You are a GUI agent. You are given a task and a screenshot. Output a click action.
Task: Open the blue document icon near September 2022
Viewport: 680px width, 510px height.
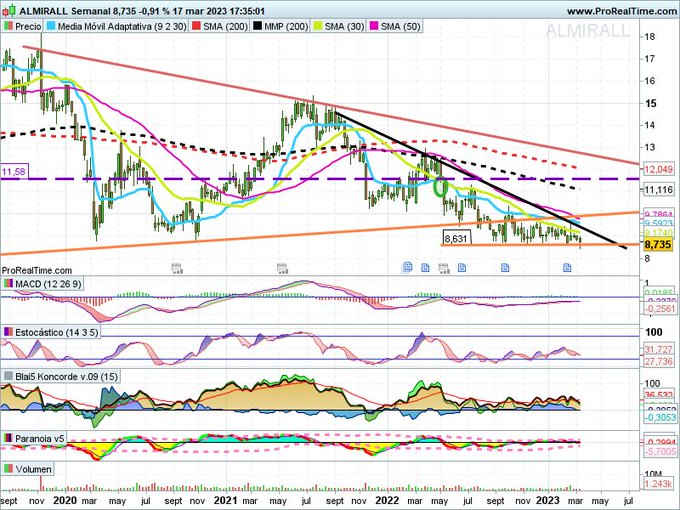coord(505,267)
